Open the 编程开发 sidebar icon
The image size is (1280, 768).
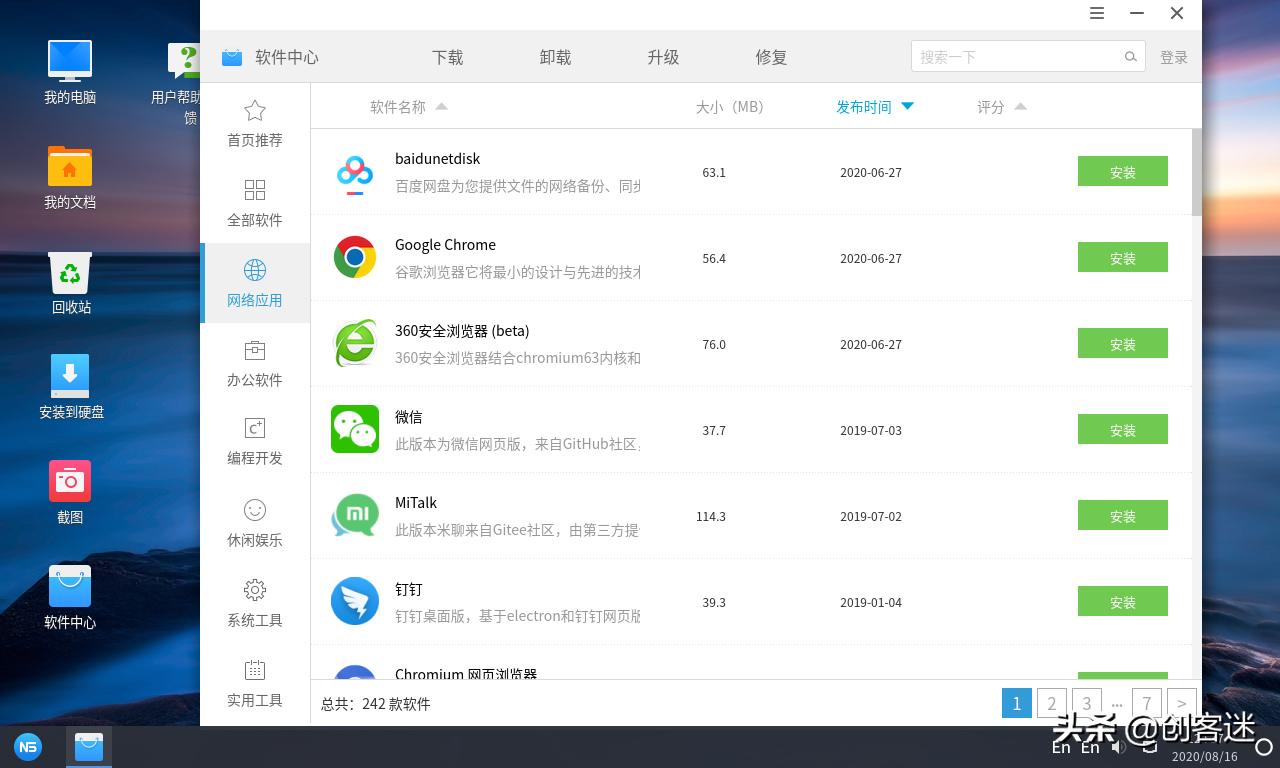[255, 430]
